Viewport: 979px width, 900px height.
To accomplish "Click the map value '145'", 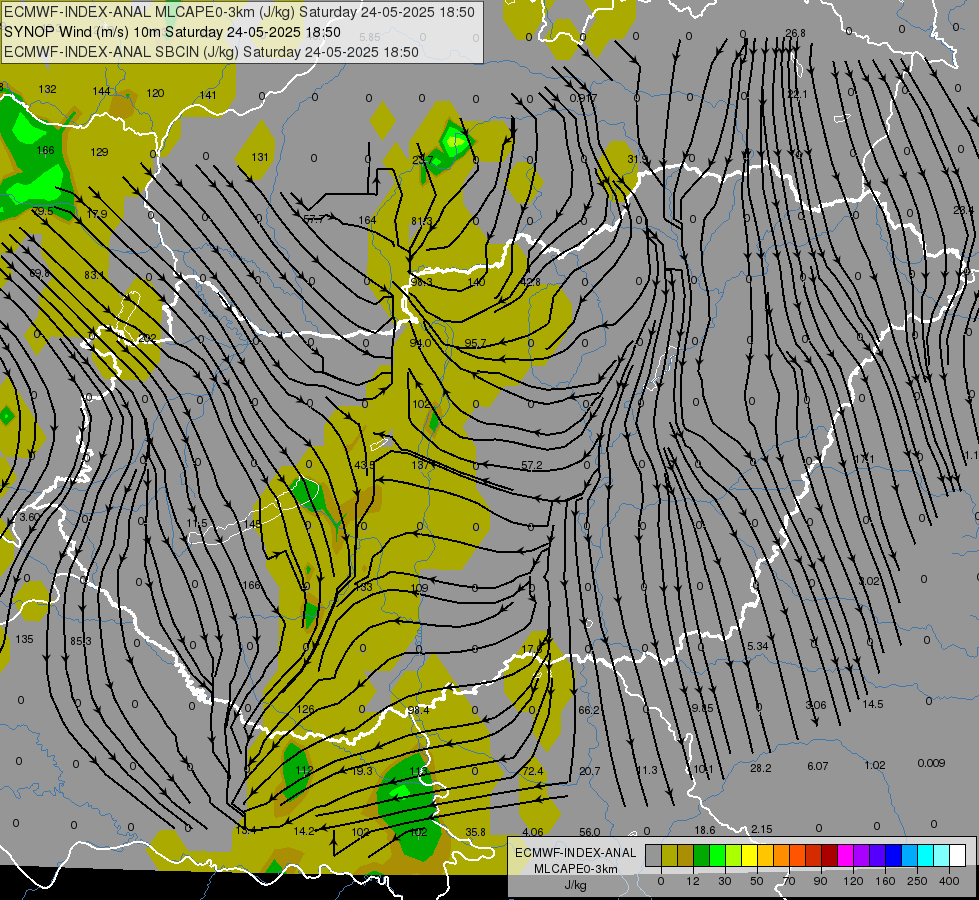I will tap(252, 524).
